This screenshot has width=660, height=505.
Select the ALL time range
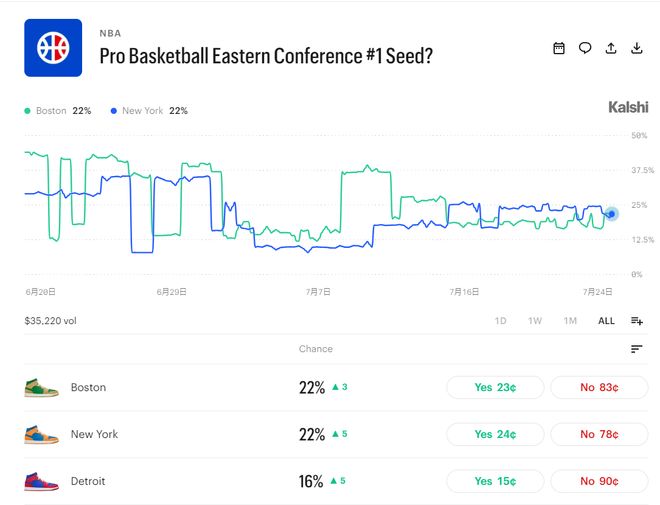click(x=606, y=321)
